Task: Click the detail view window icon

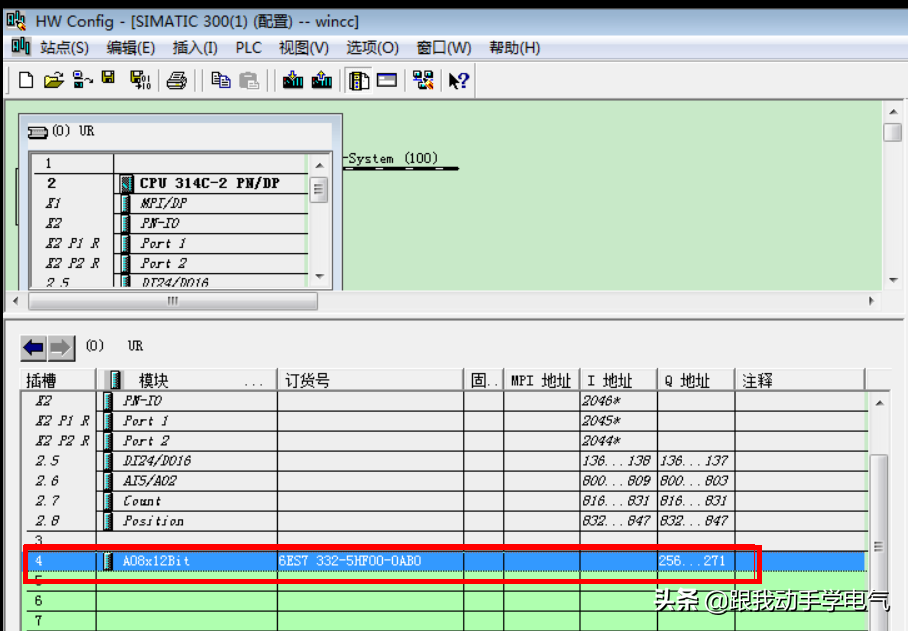Action: pos(387,80)
